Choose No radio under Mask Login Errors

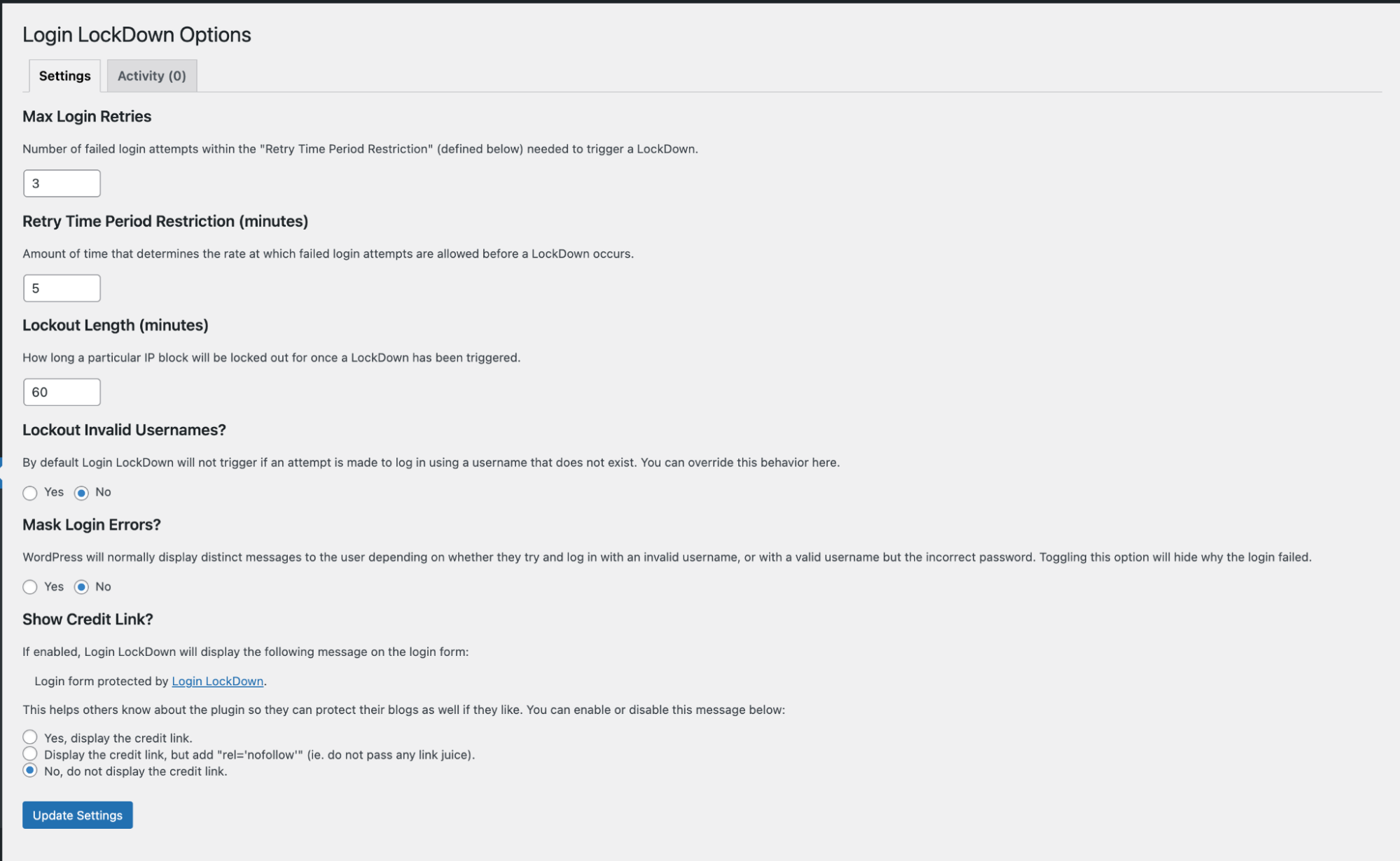81,587
